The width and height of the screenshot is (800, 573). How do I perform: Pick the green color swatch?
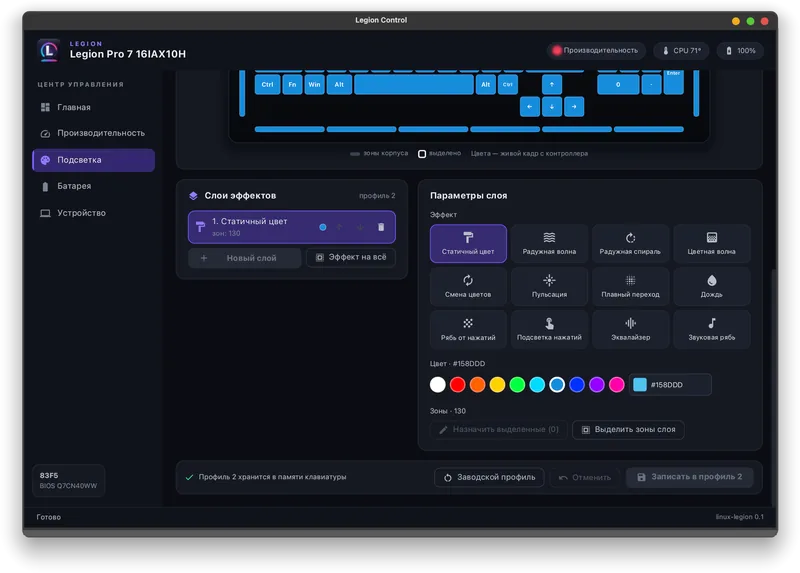coord(517,385)
